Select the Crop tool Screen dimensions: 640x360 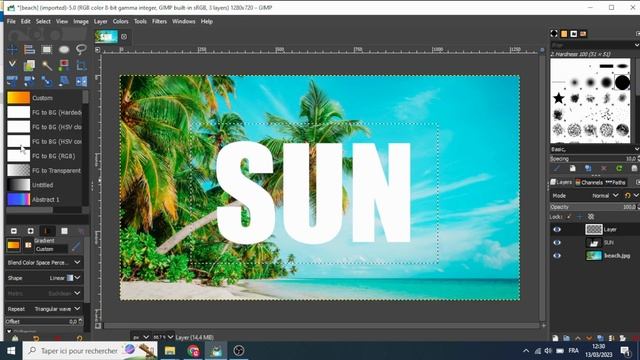pos(81,65)
